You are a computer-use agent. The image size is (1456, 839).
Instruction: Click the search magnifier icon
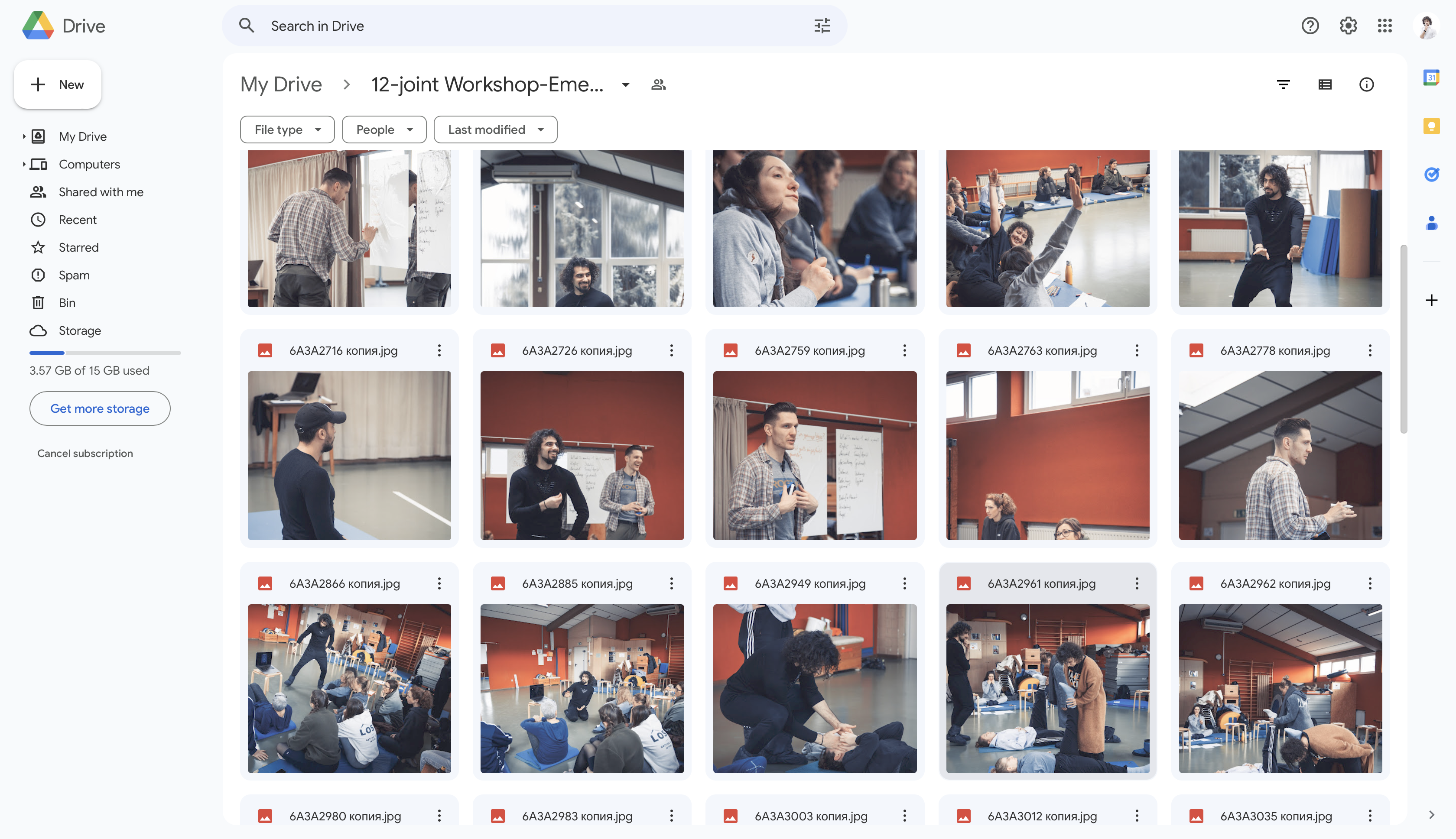point(246,26)
